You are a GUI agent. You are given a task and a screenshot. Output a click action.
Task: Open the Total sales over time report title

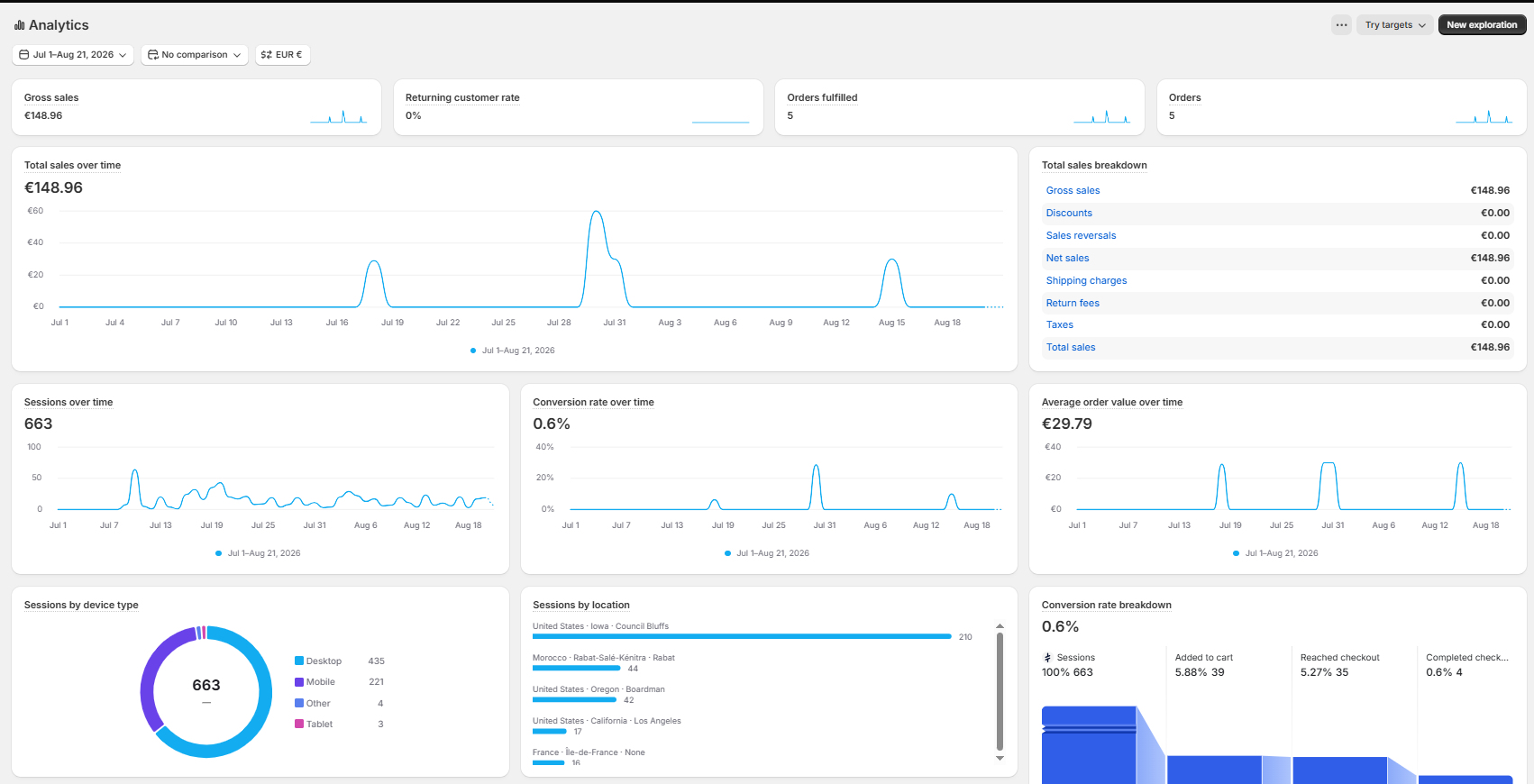[x=72, y=166]
